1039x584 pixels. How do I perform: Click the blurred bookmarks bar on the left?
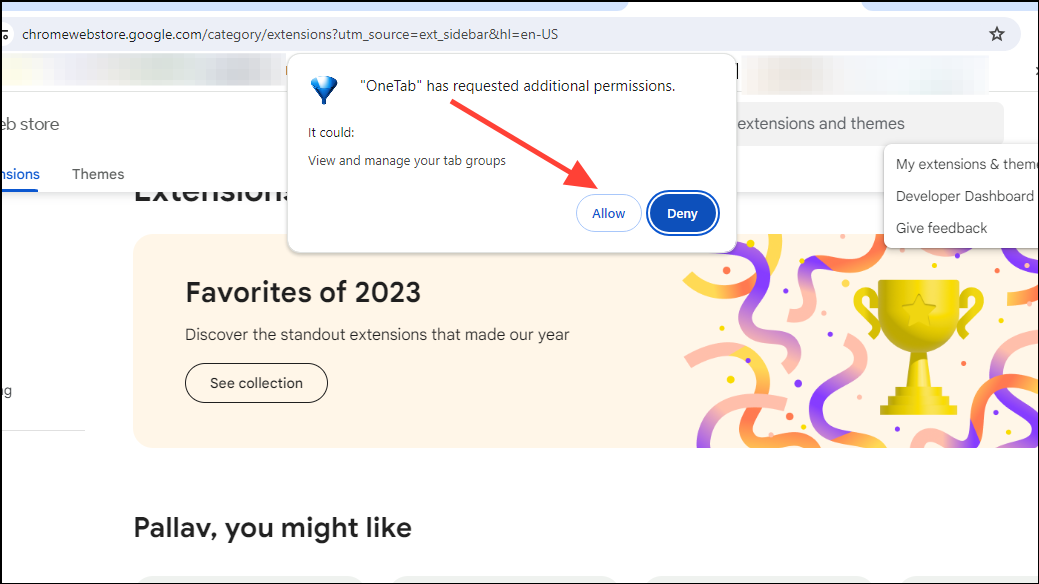(x=143, y=70)
